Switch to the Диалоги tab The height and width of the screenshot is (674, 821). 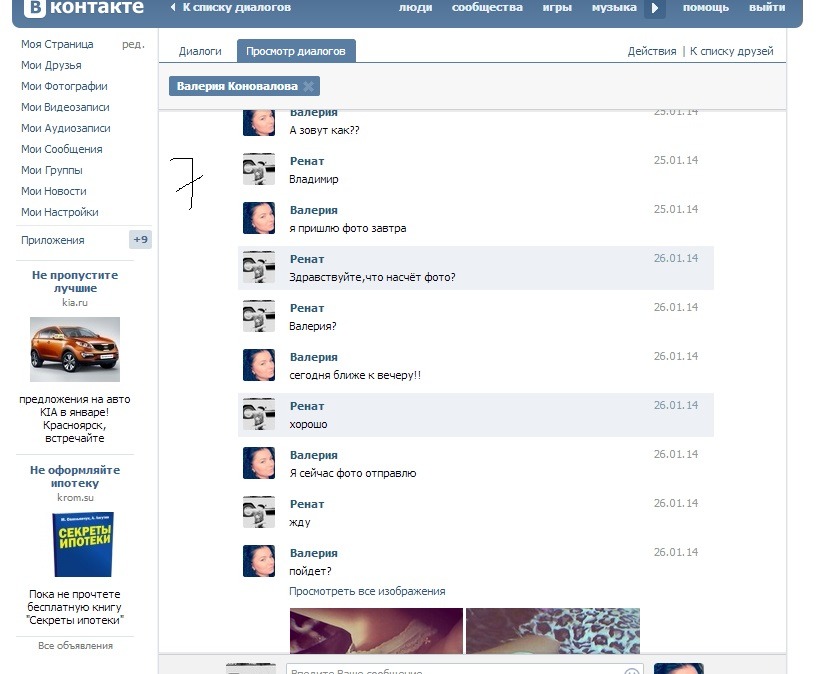point(200,51)
